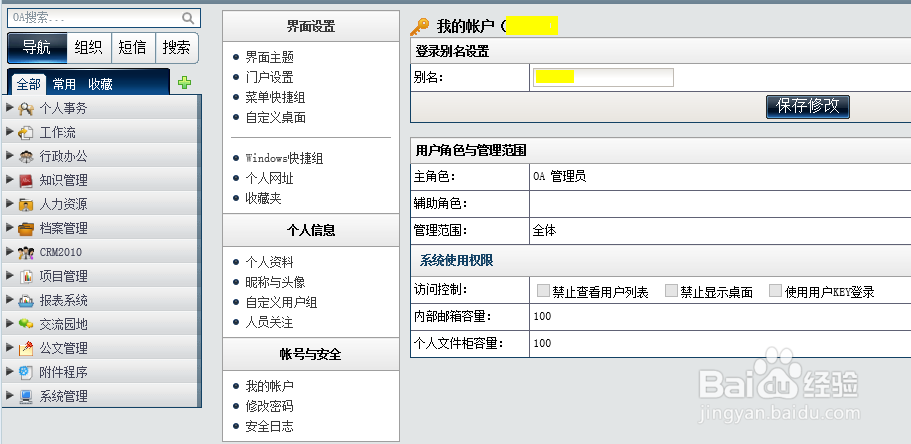
Task: Open 界面主题 settings link
Action: pos(270,57)
